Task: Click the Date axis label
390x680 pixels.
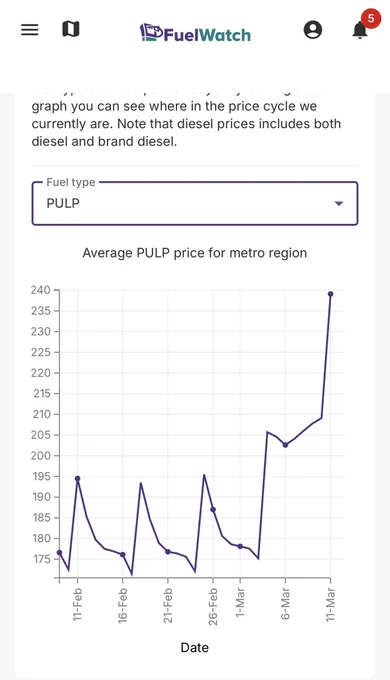Action: [x=195, y=647]
